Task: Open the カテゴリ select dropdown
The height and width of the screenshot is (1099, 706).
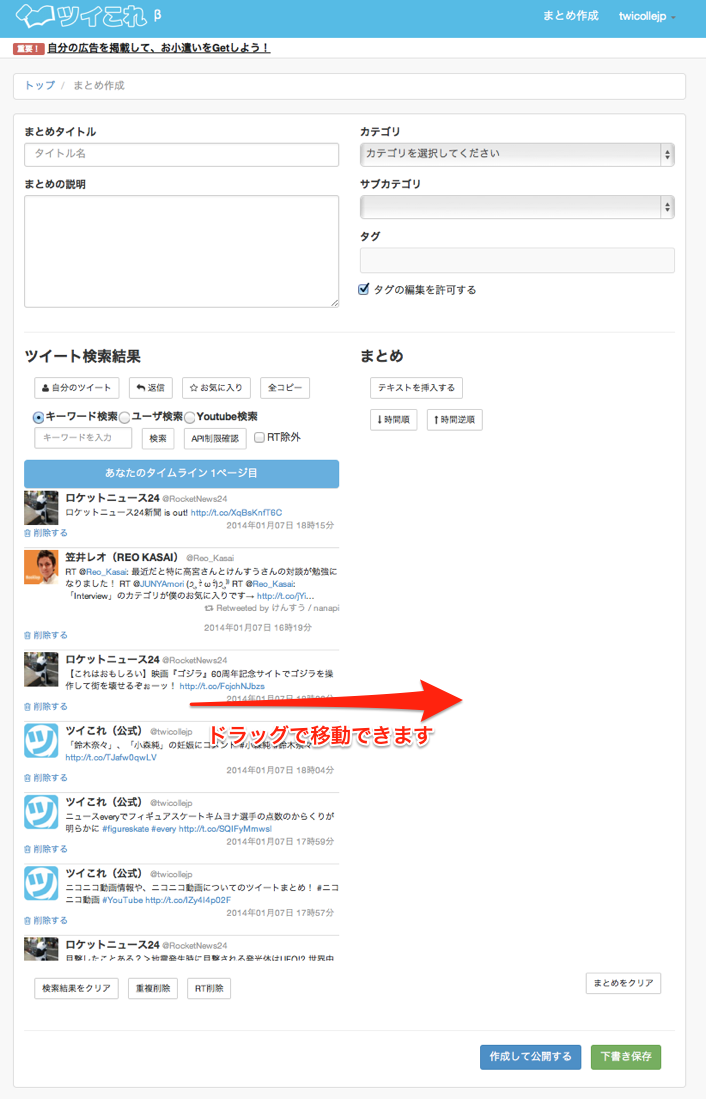Action: 517,154
